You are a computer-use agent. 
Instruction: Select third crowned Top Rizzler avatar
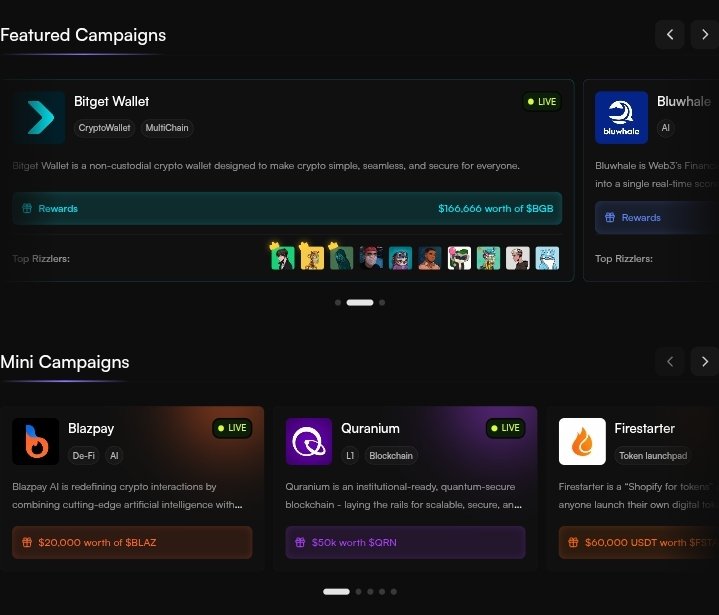pos(341,257)
